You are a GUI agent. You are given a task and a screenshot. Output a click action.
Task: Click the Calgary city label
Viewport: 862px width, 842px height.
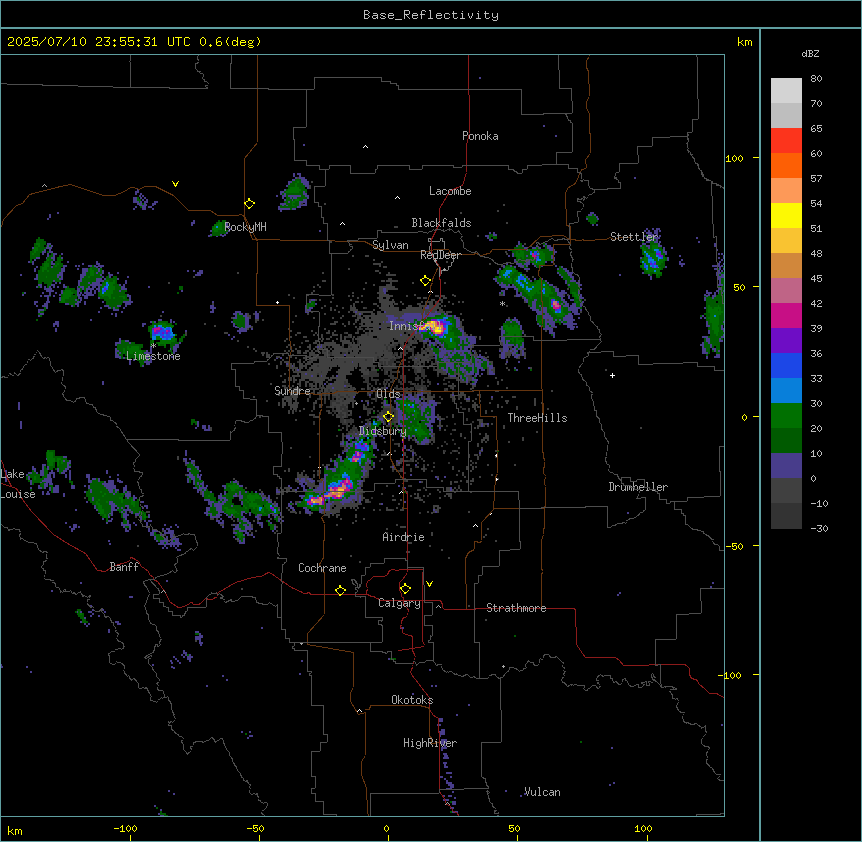tap(399, 603)
